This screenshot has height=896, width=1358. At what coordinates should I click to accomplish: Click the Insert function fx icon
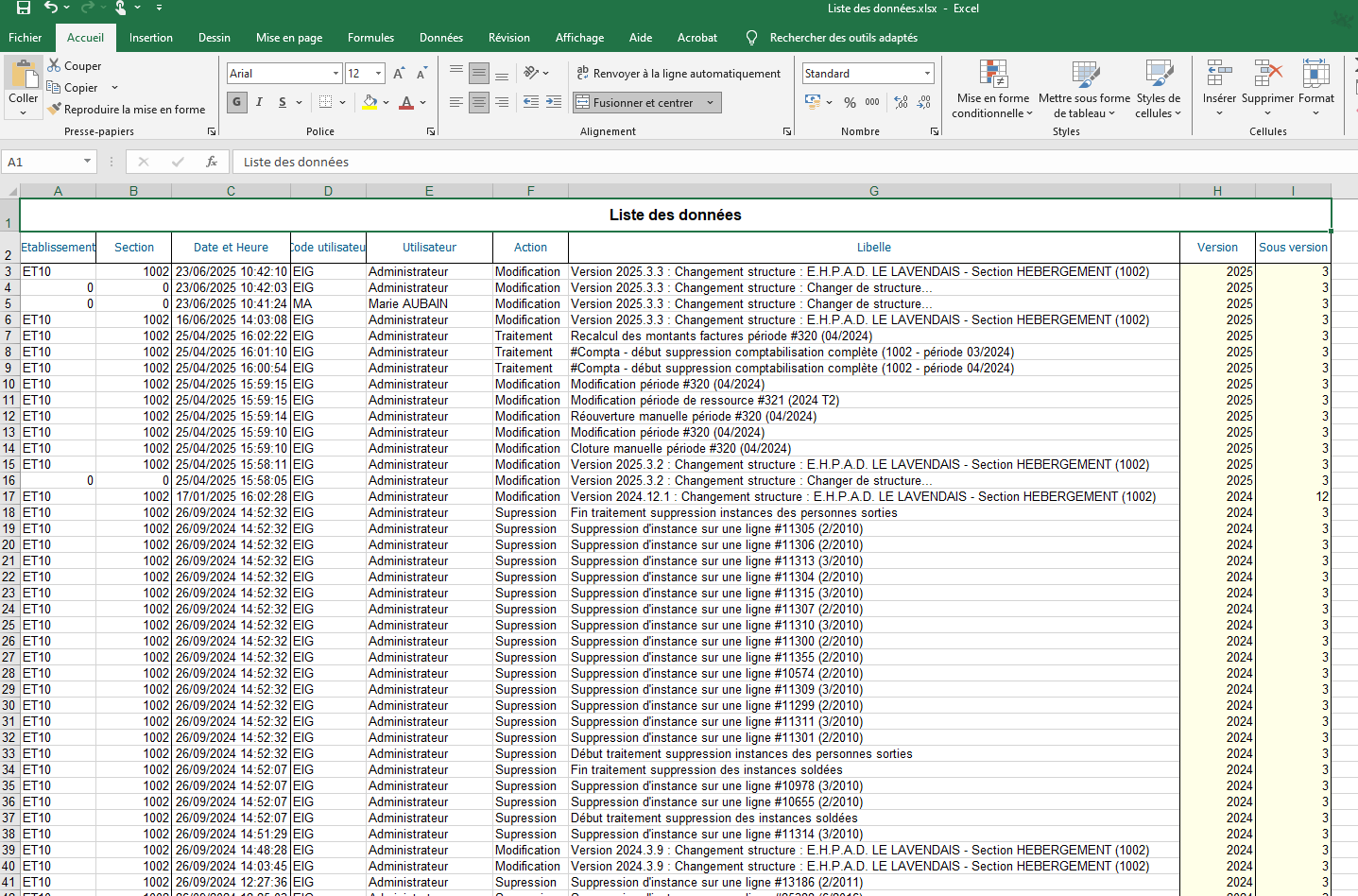point(212,162)
